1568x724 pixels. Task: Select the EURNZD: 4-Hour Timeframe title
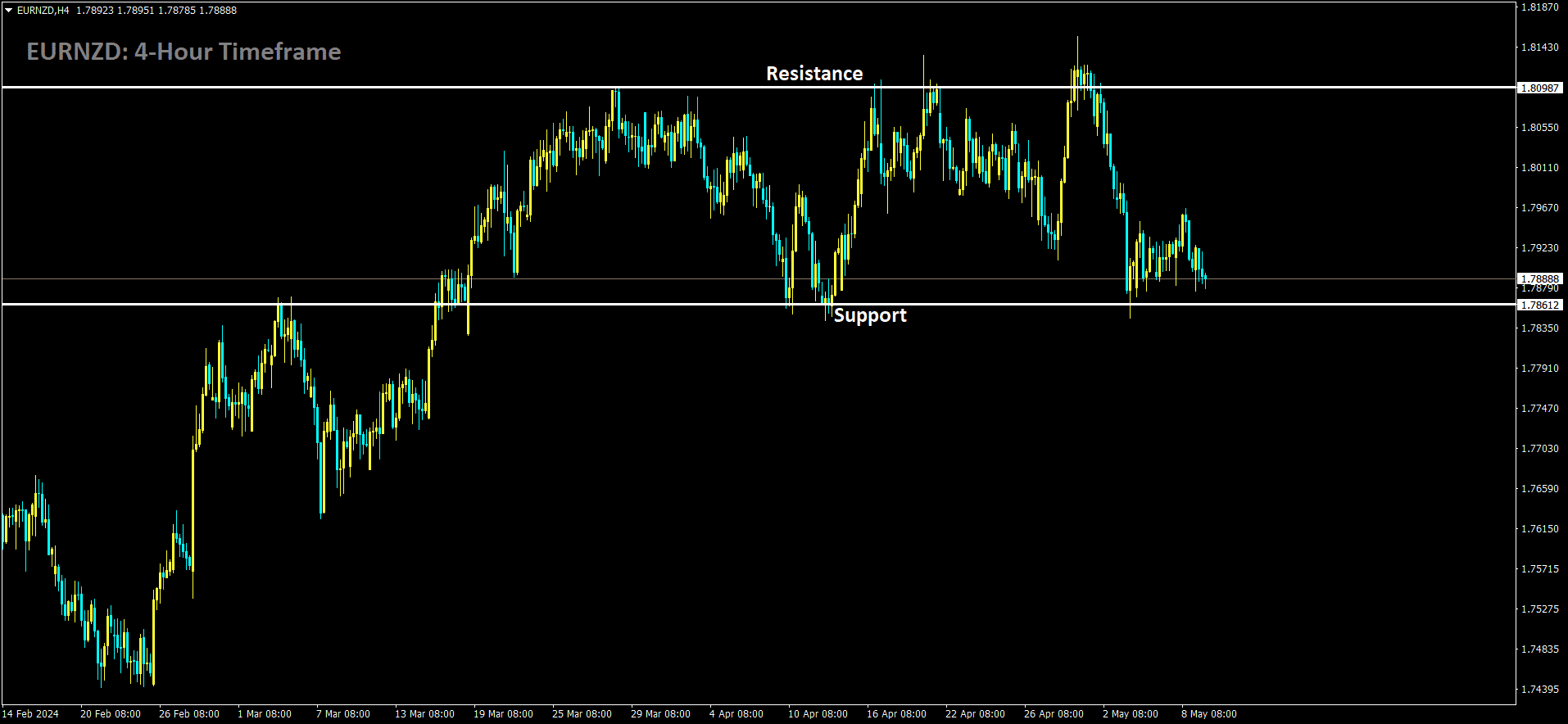tap(184, 52)
